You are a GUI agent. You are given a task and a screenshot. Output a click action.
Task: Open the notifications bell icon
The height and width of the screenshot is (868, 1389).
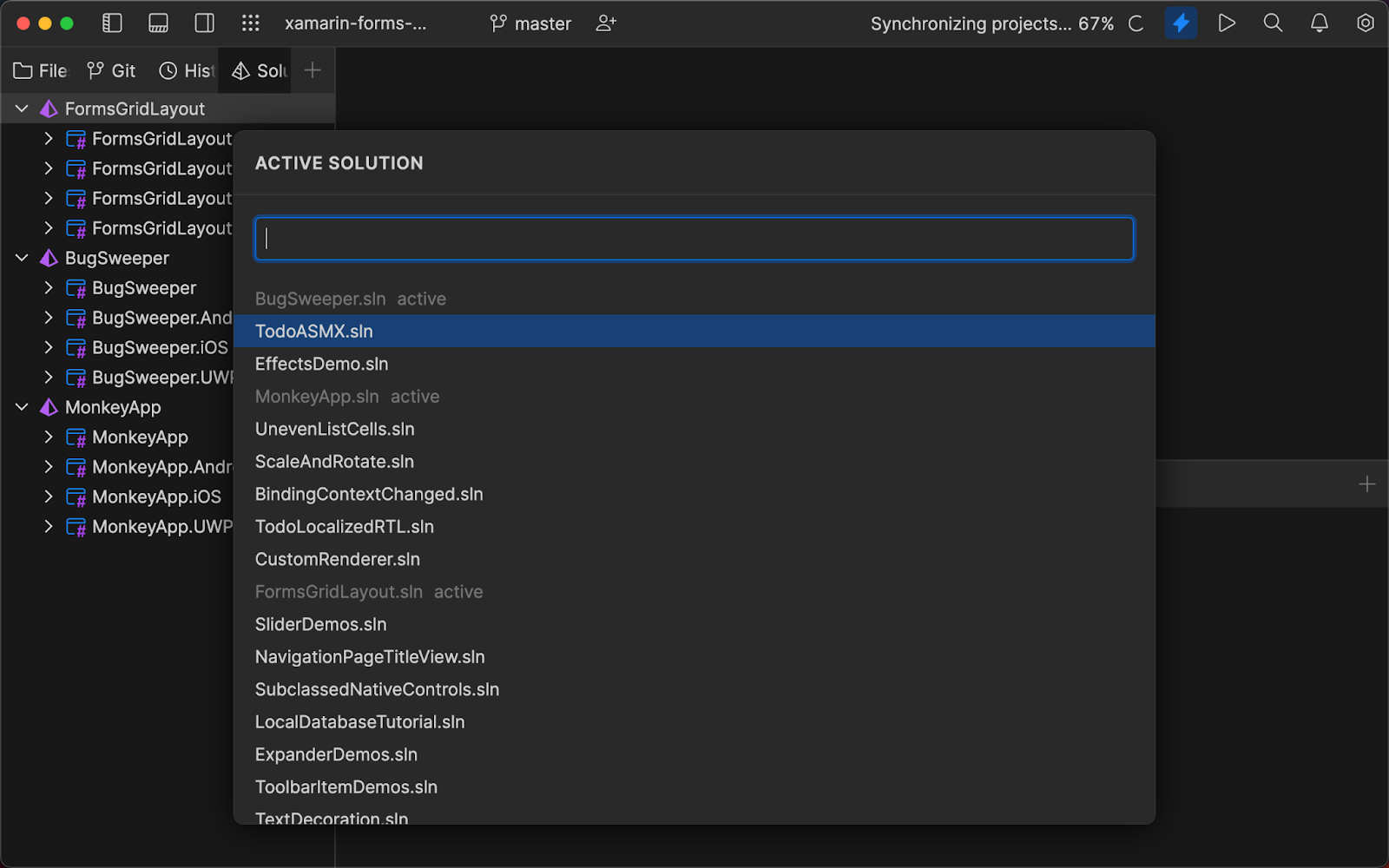point(1319,23)
